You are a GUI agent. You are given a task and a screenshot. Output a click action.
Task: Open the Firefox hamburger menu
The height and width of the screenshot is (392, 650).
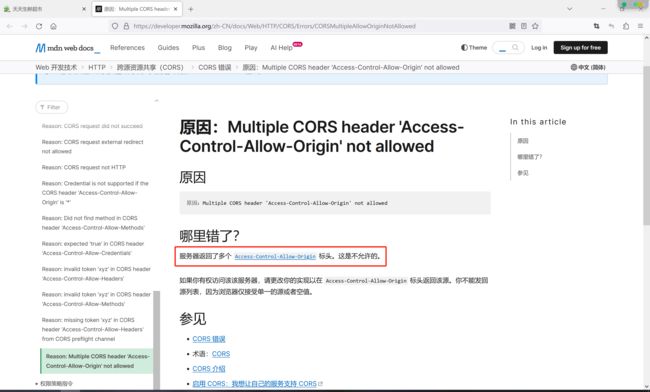(640, 26)
